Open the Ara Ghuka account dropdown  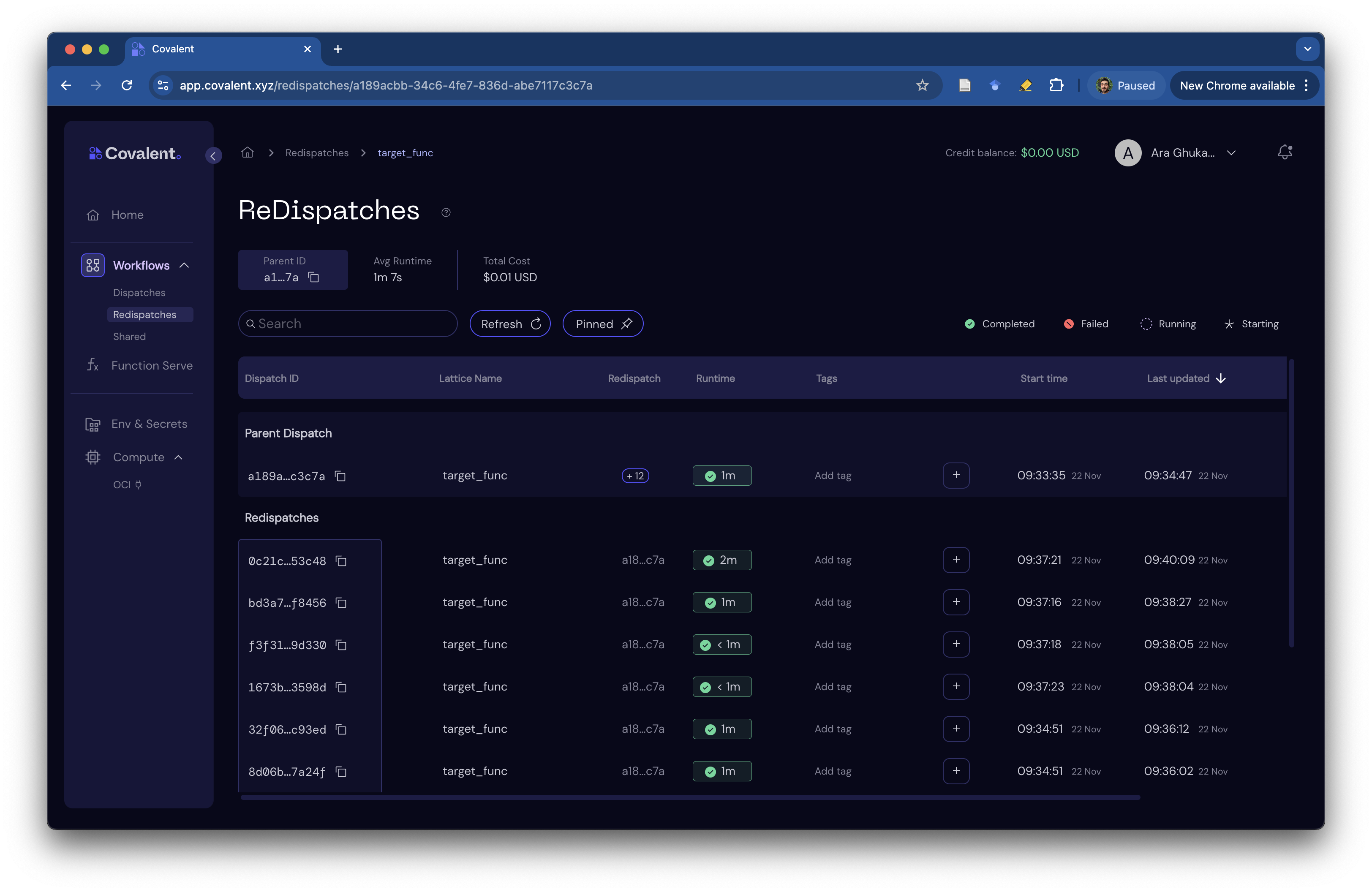(x=1232, y=153)
